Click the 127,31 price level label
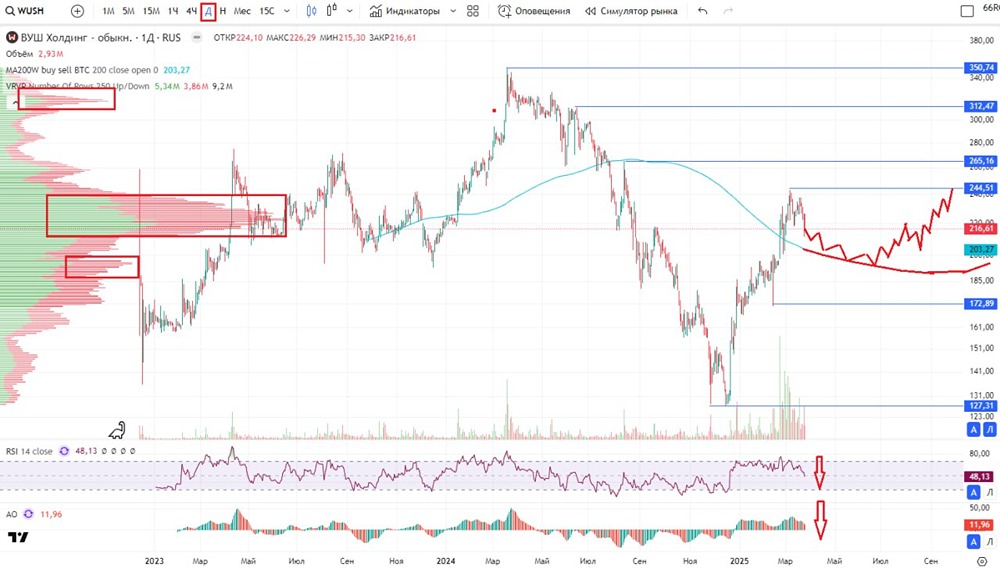The height and width of the screenshot is (568, 1000). pyautogui.click(x=980, y=405)
